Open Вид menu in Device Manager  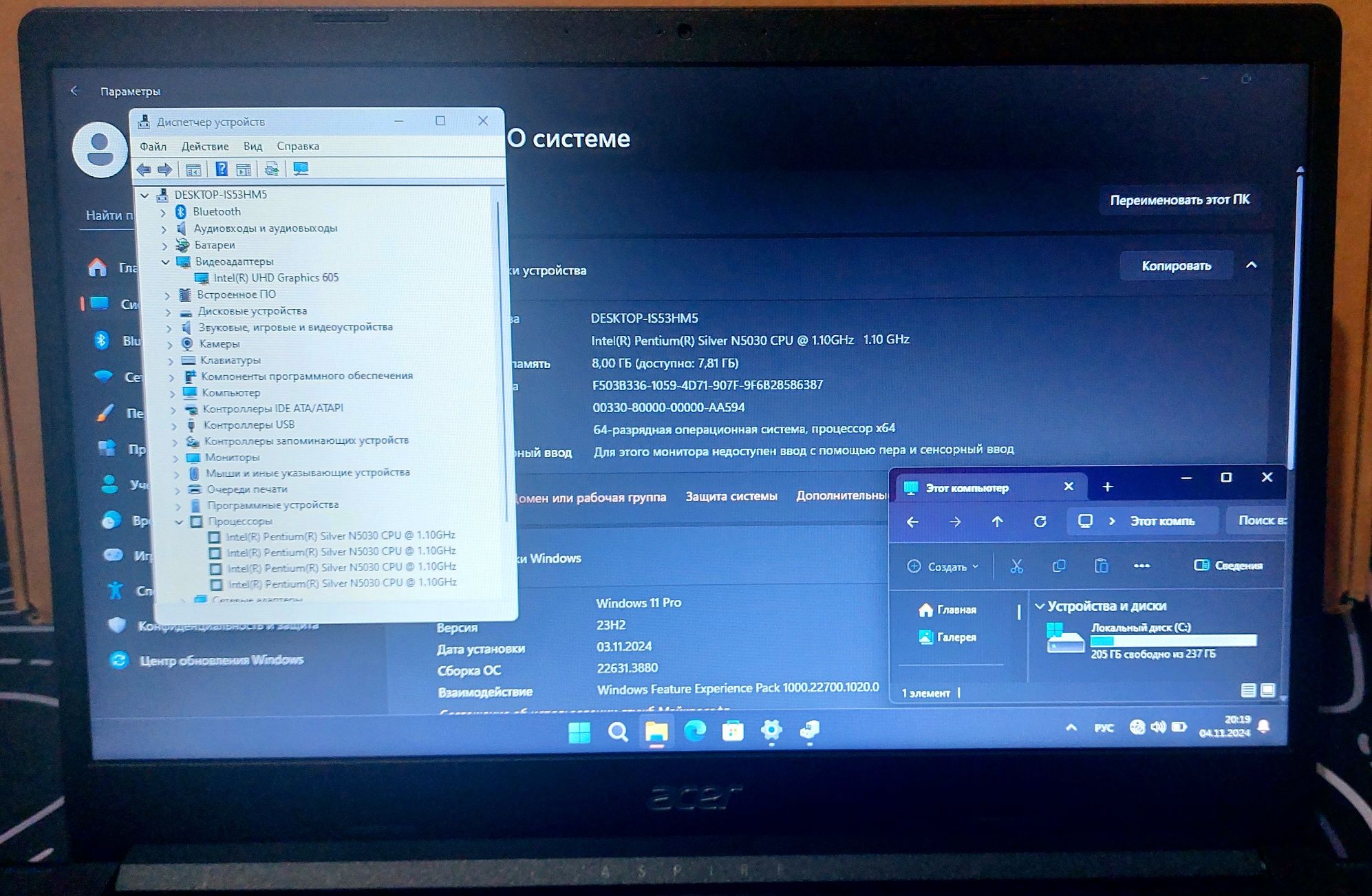pos(253,147)
